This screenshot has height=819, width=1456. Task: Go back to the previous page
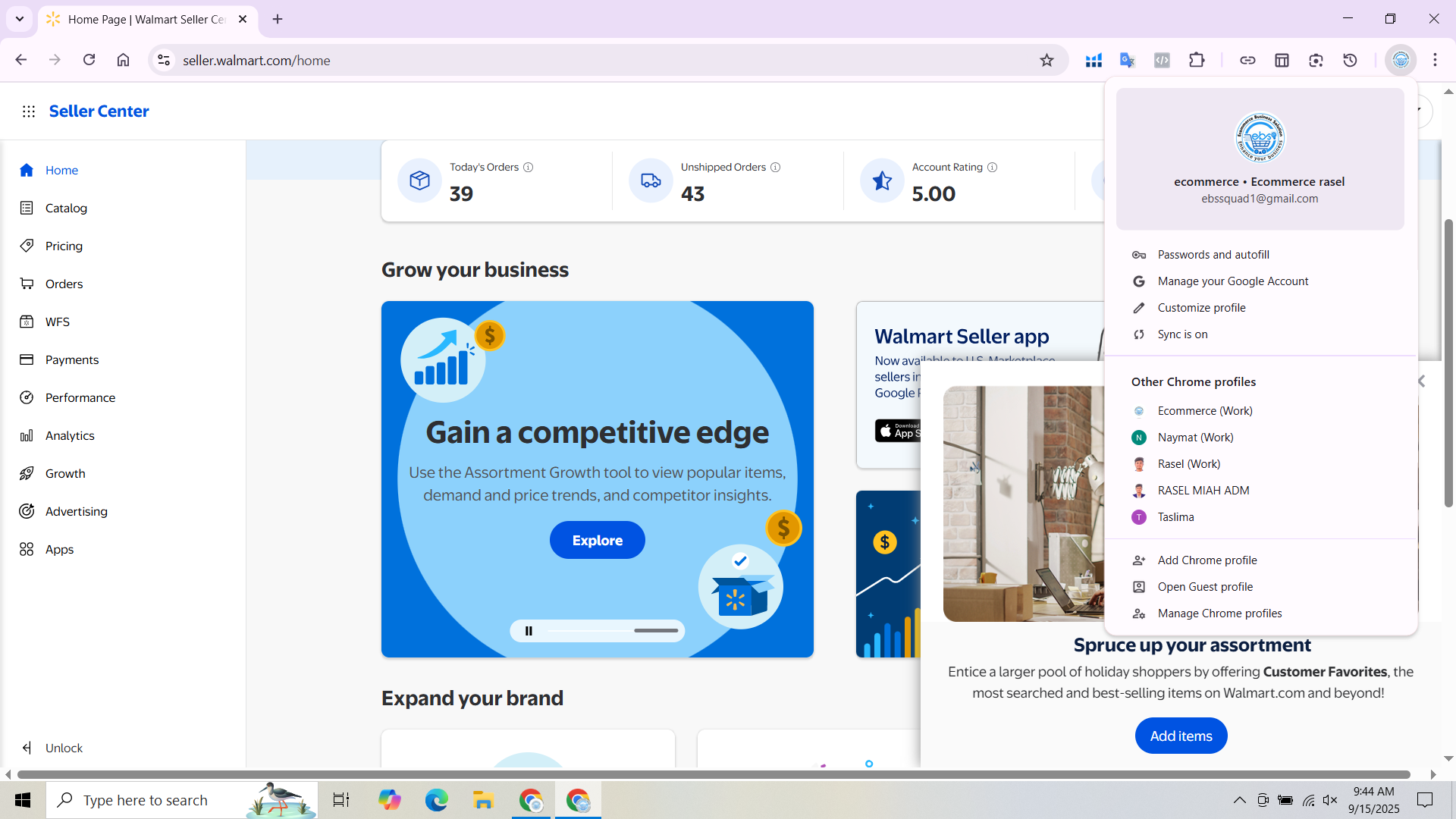(x=21, y=60)
